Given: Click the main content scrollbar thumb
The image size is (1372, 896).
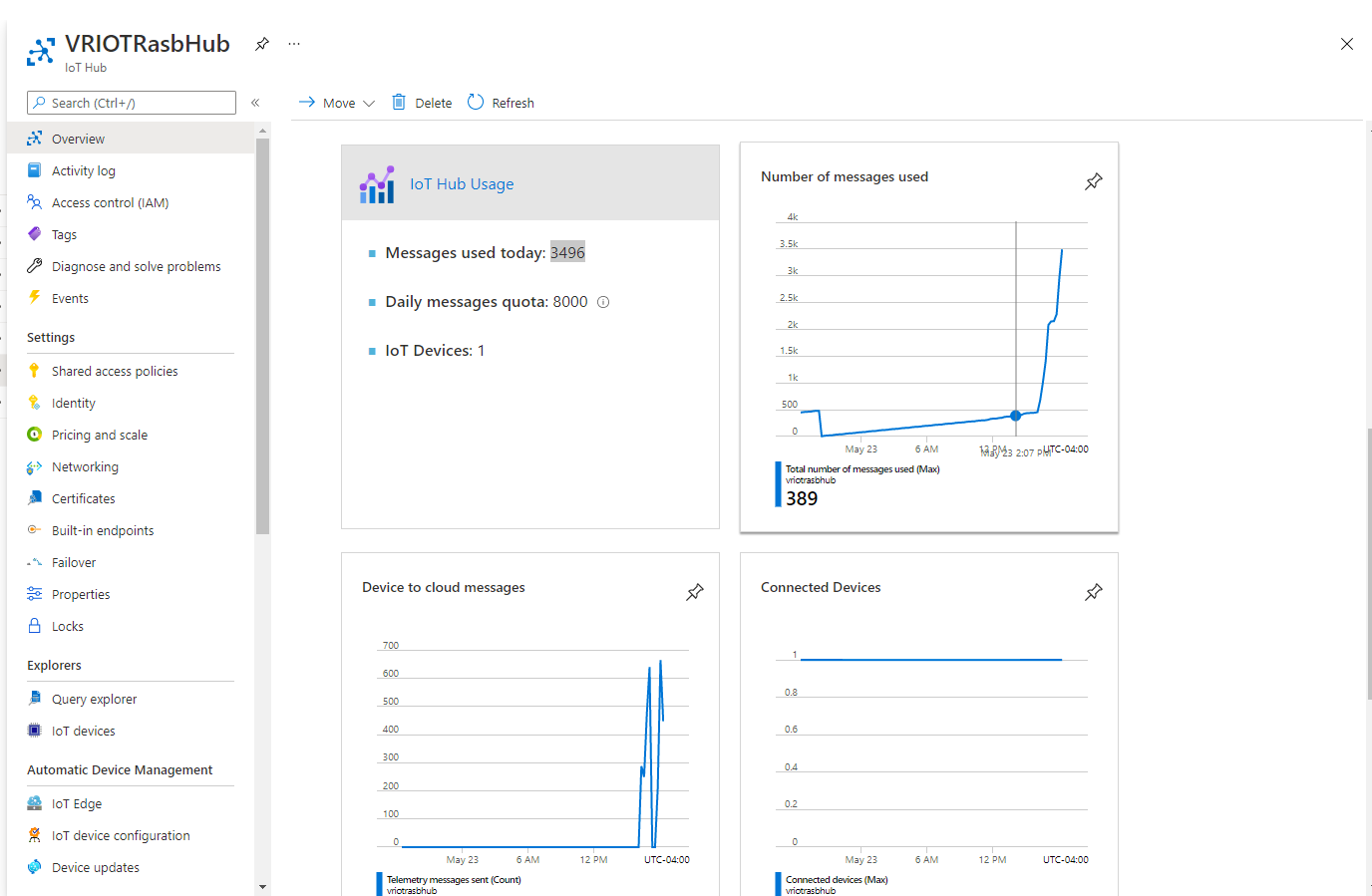Looking at the screenshot, I should [x=1369, y=563].
